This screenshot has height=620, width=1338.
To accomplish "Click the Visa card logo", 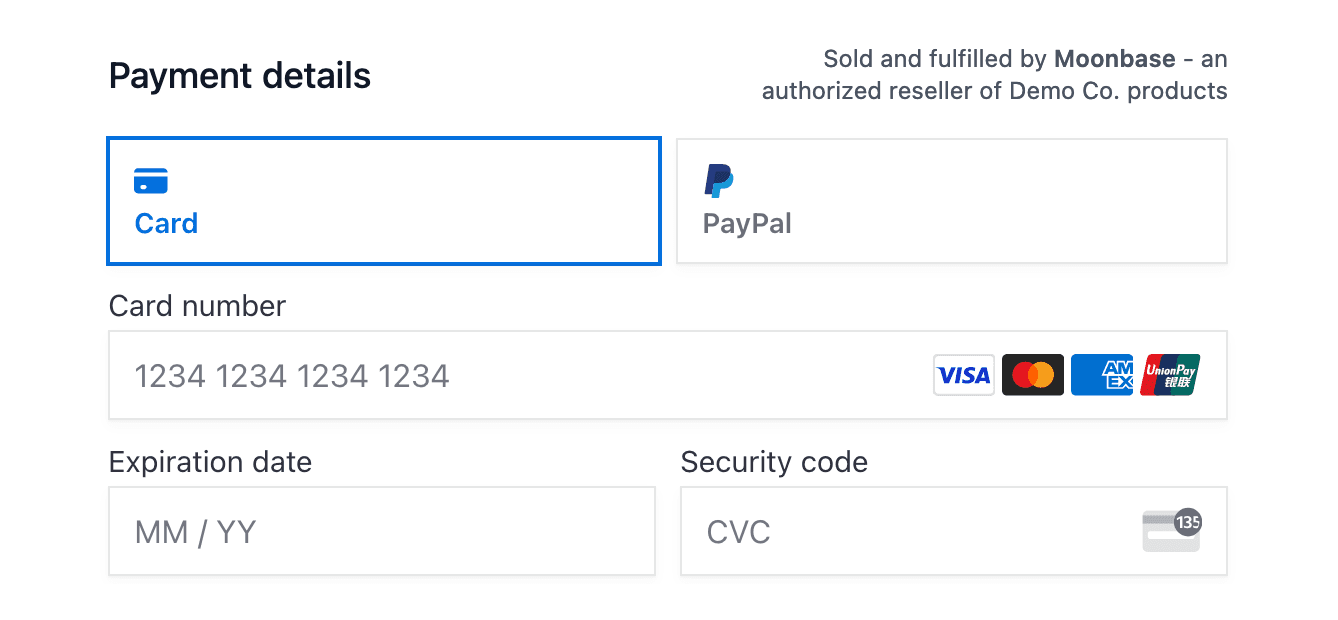I will click(963, 375).
